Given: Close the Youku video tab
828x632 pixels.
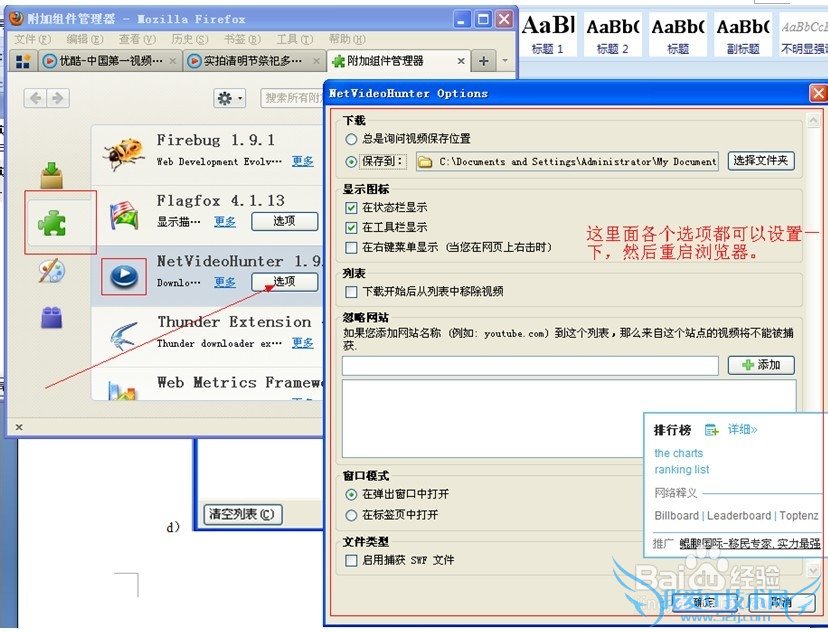Looking at the screenshot, I should pos(173,61).
